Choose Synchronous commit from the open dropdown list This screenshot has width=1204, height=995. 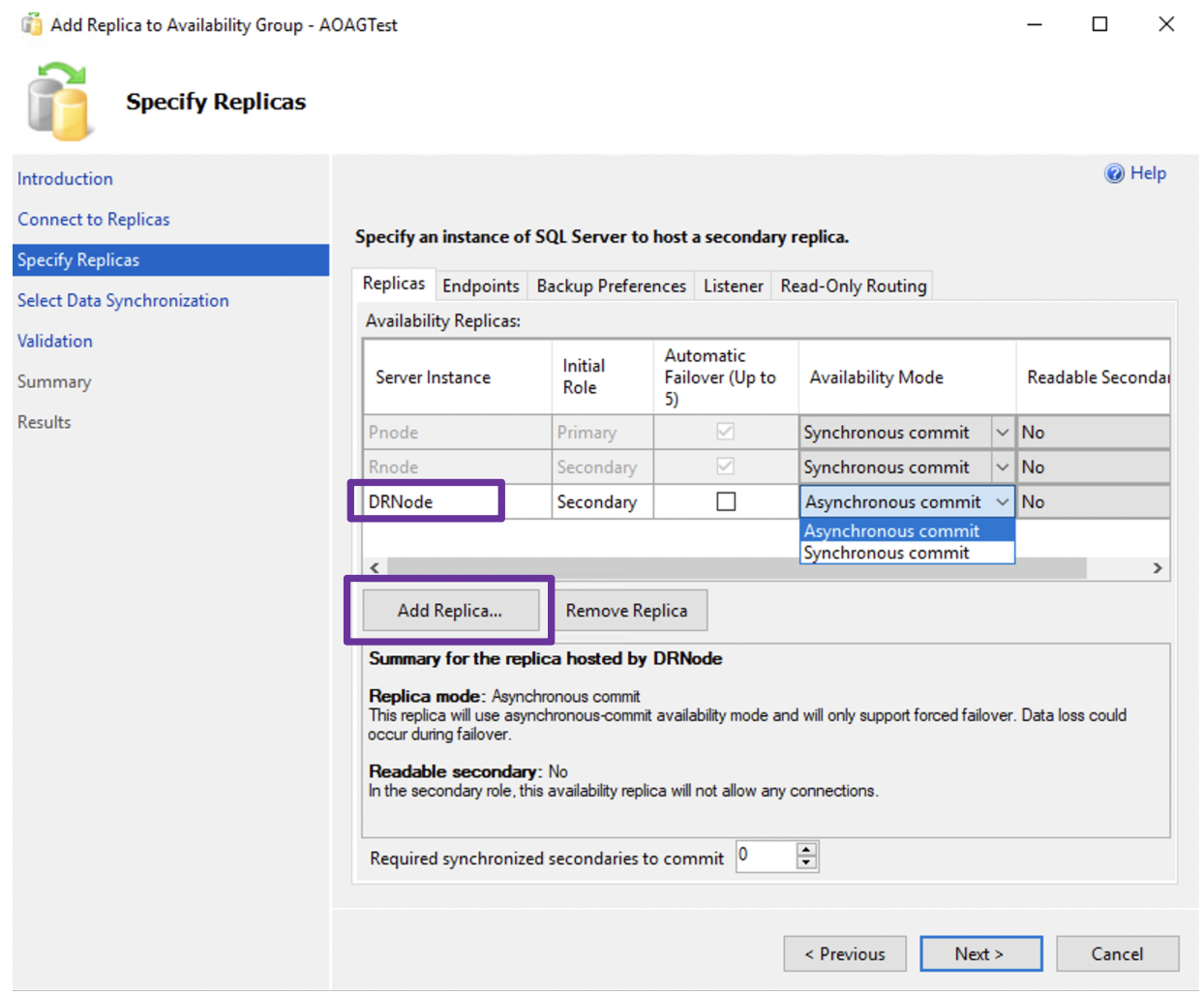click(x=886, y=553)
